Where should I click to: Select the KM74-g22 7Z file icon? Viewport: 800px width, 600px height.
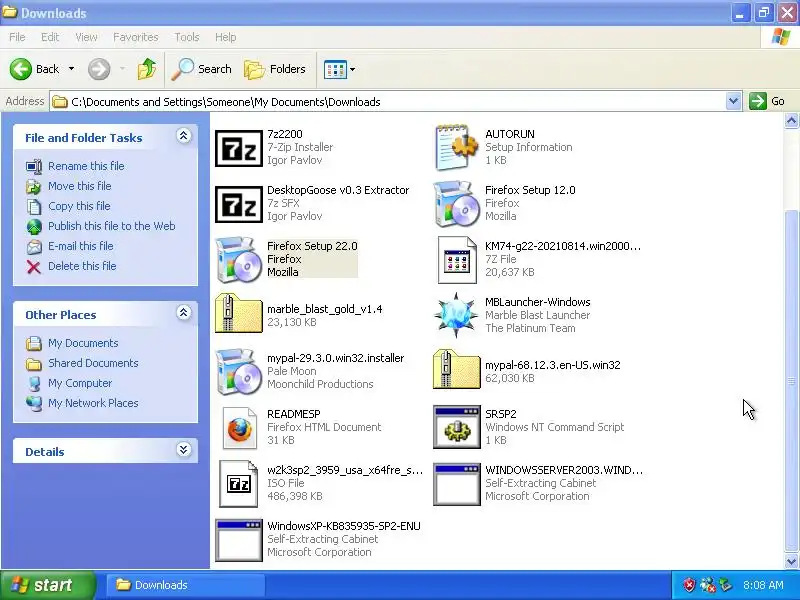(457, 260)
